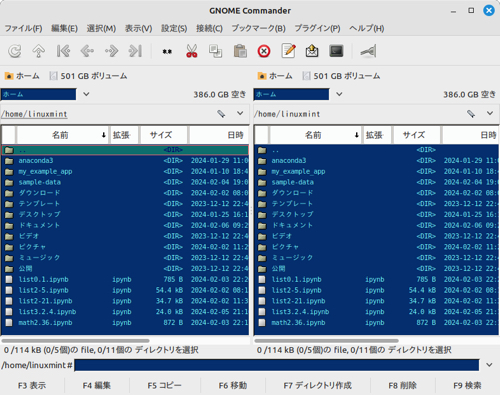Go up one directory via toolbar arrow

pyautogui.click(x=39, y=51)
